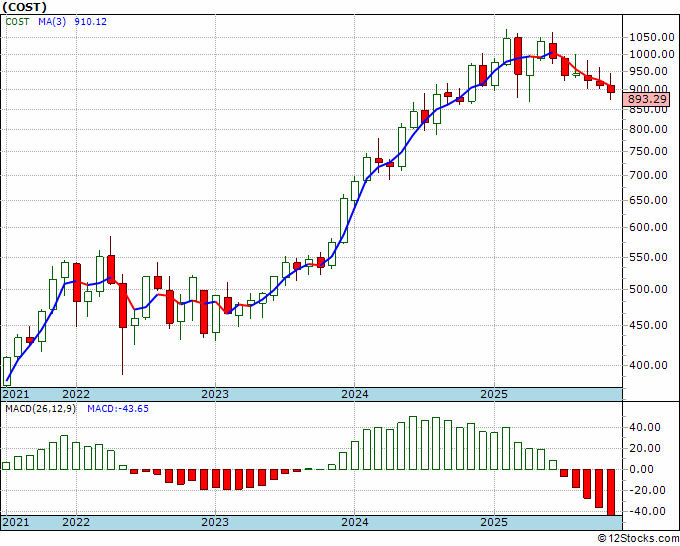This screenshot has height=546, width=680.
Task: Click the 400.00 price axis label
Action: pos(649,365)
